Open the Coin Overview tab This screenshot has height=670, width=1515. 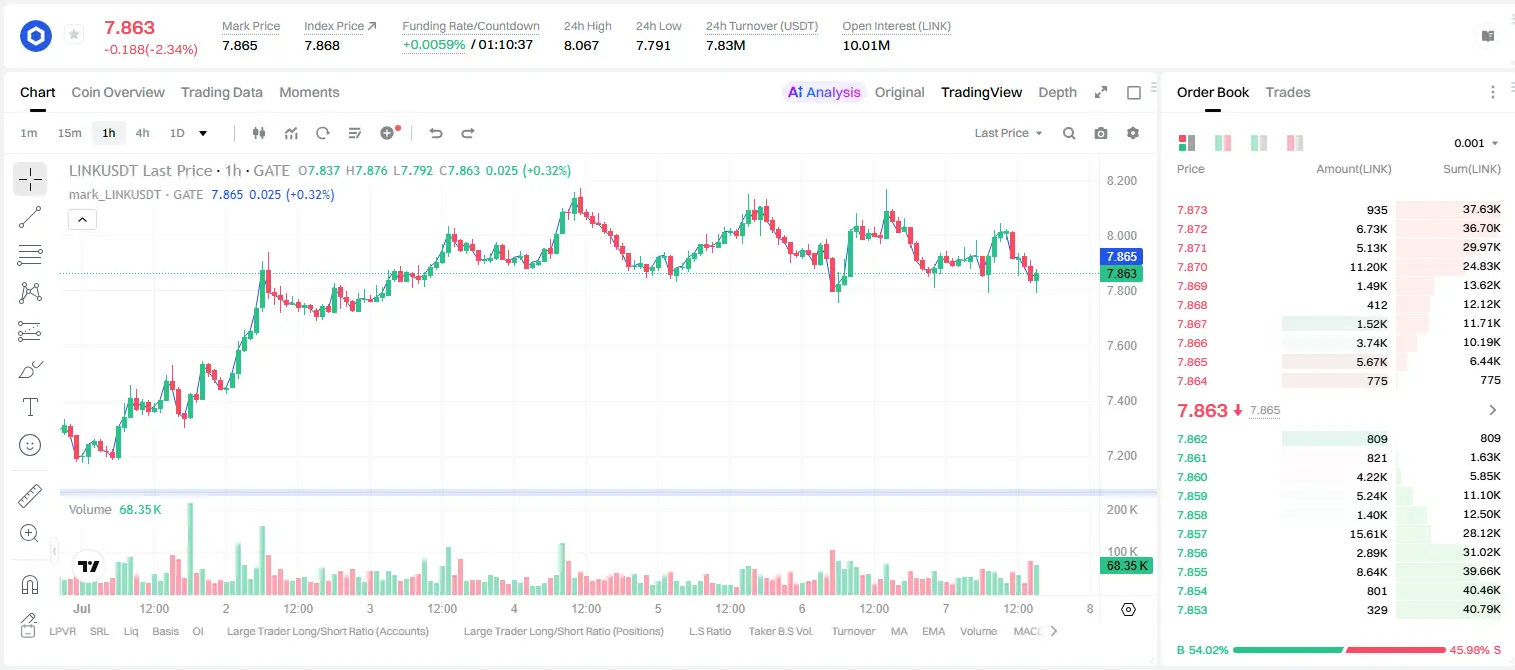(118, 92)
